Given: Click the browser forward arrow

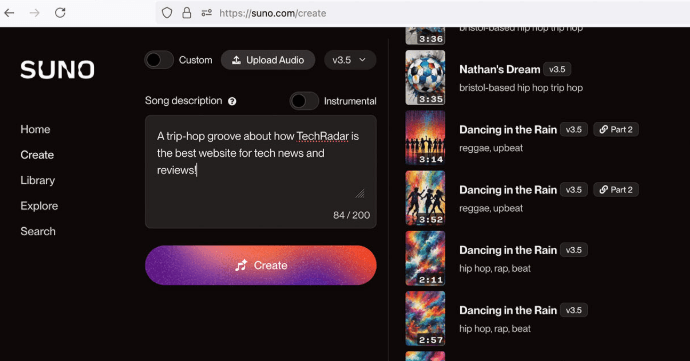Looking at the screenshot, I should [34, 13].
